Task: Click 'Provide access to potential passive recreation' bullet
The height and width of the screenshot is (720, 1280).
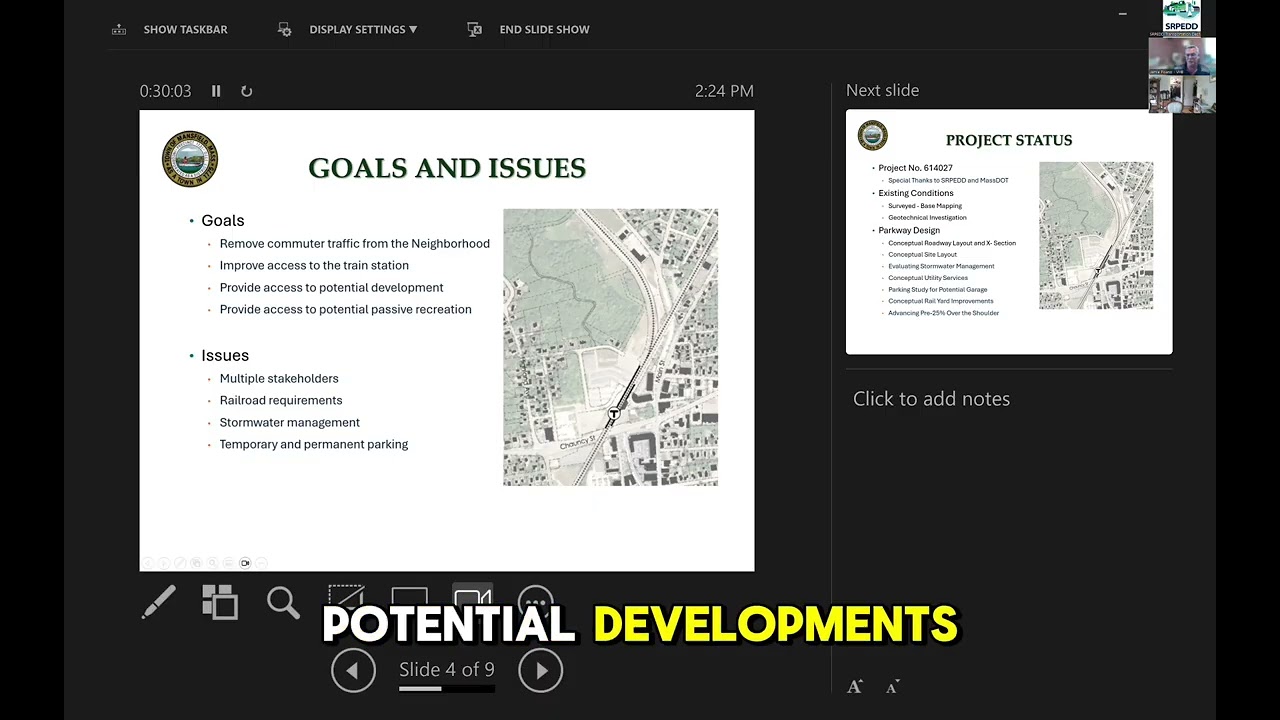Action: point(345,310)
